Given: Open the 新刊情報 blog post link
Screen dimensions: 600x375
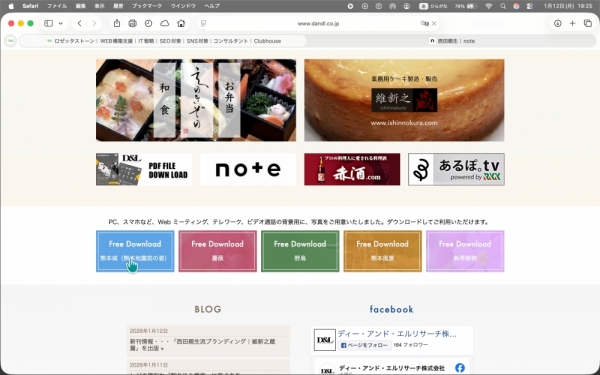Looking at the screenshot, I should (202, 345).
